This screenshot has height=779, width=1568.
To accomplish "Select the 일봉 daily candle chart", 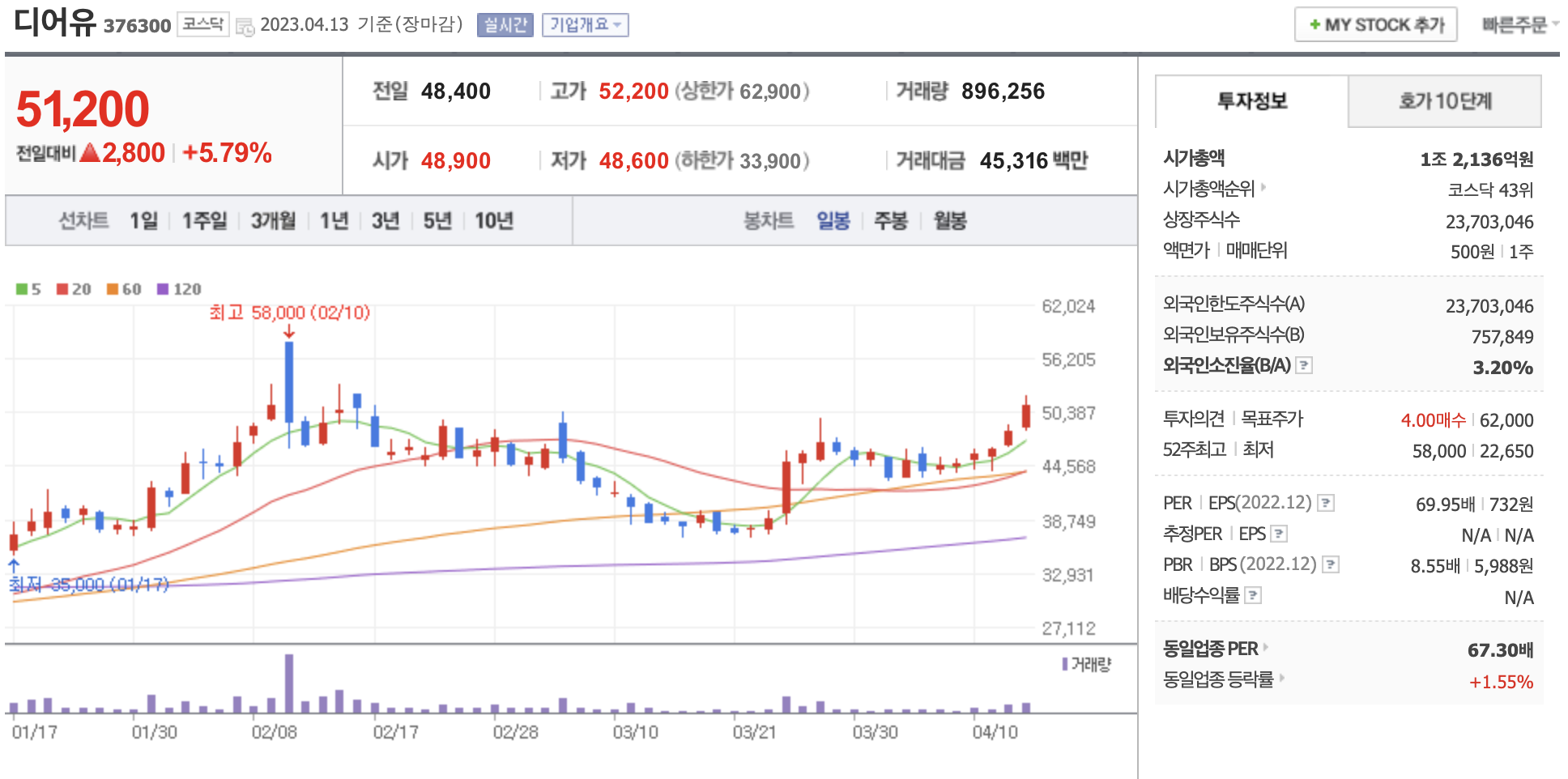I will click(833, 221).
